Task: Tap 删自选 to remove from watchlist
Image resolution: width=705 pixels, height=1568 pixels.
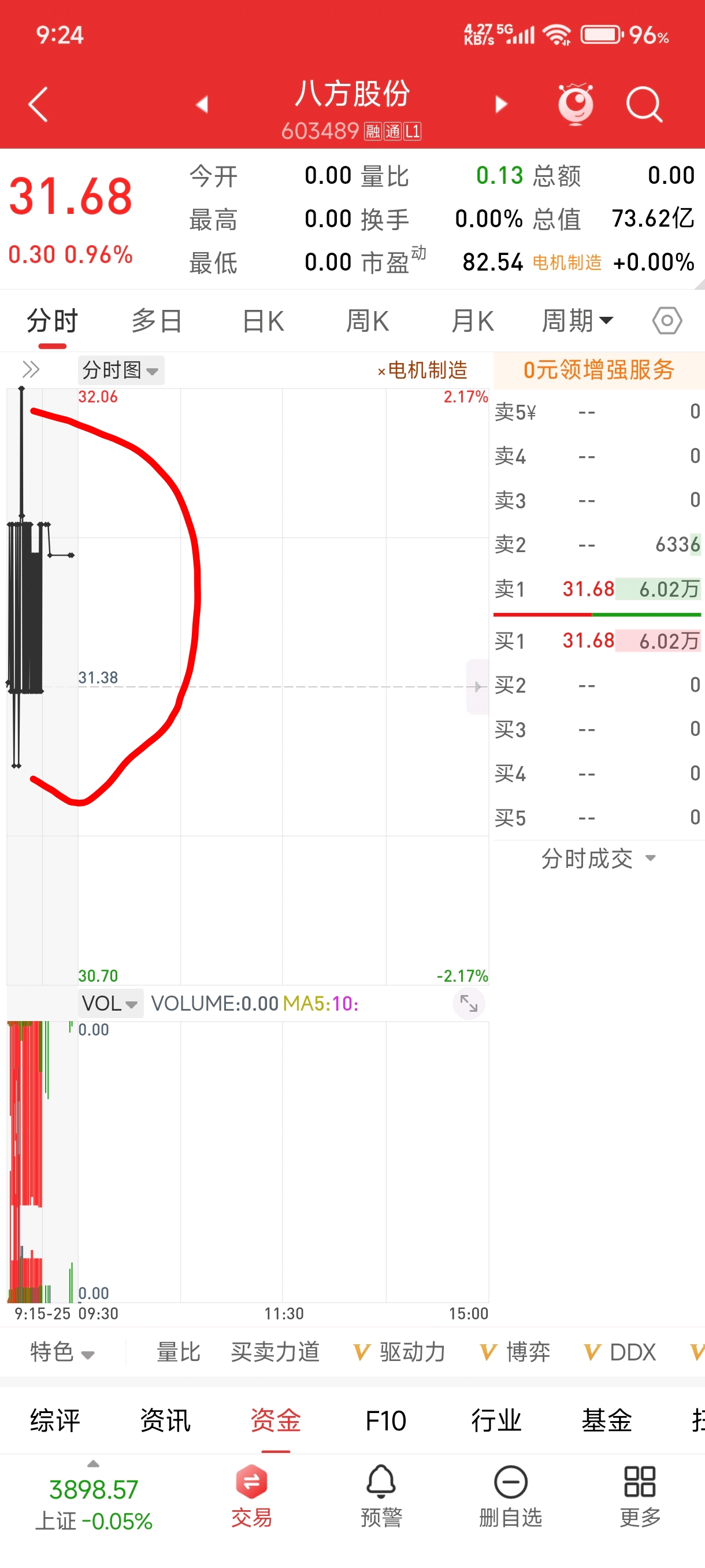Action: click(510, 1497)
